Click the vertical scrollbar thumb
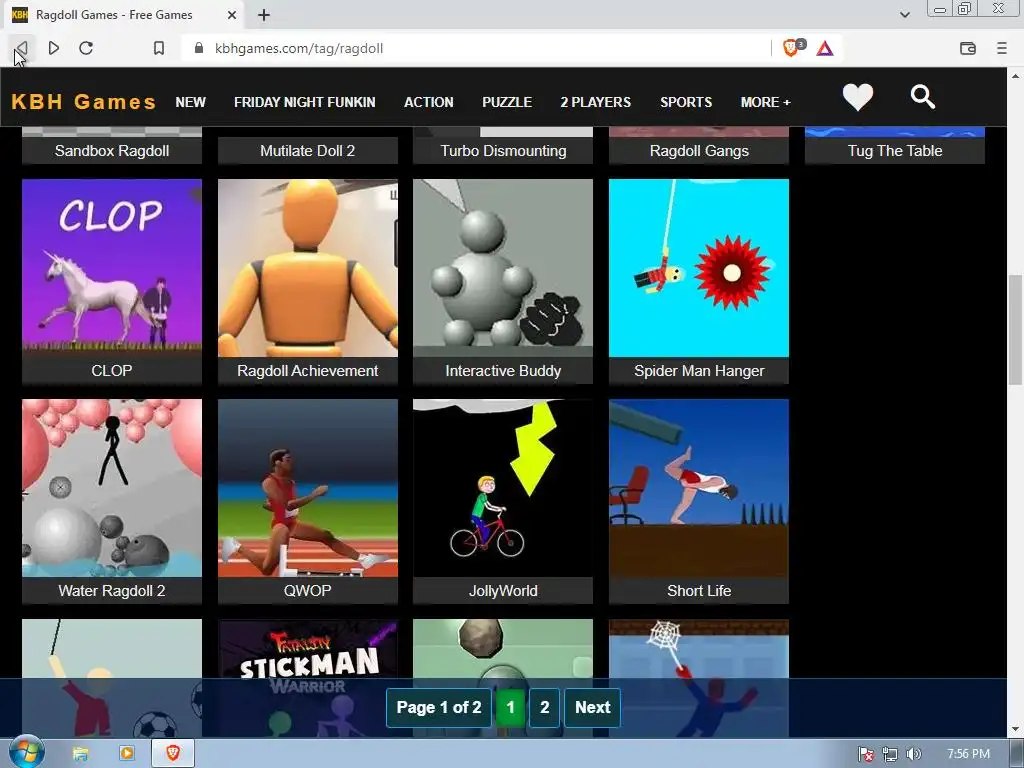The width and height of the screenshot is (1024, 768). click(1015, 330)
